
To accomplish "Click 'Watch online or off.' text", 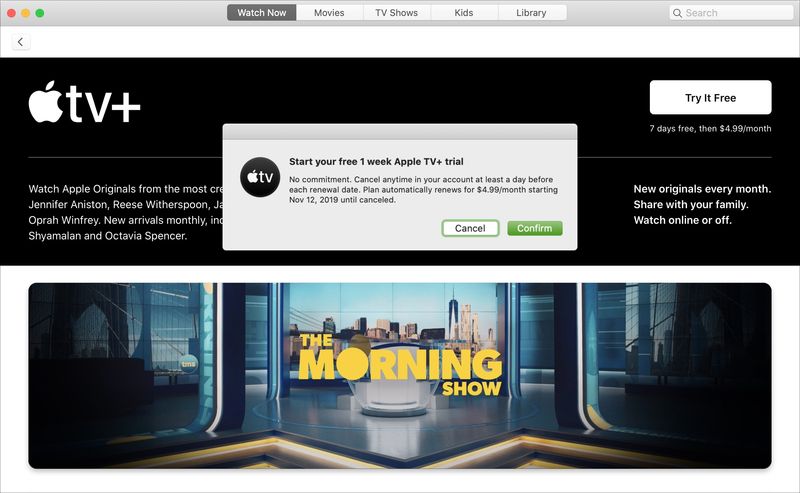I will pyautogui.click(x=682, y=220).
